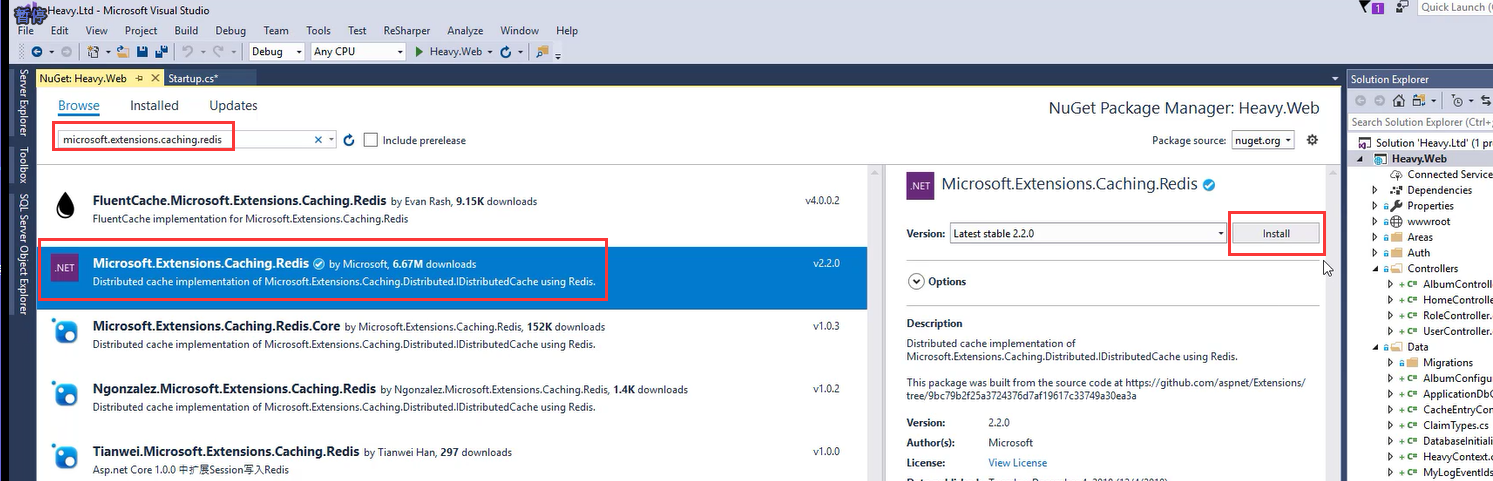Expand the wwwroot tree node
Screen dimensions: 1493x481
click(x=1375, y=221)
